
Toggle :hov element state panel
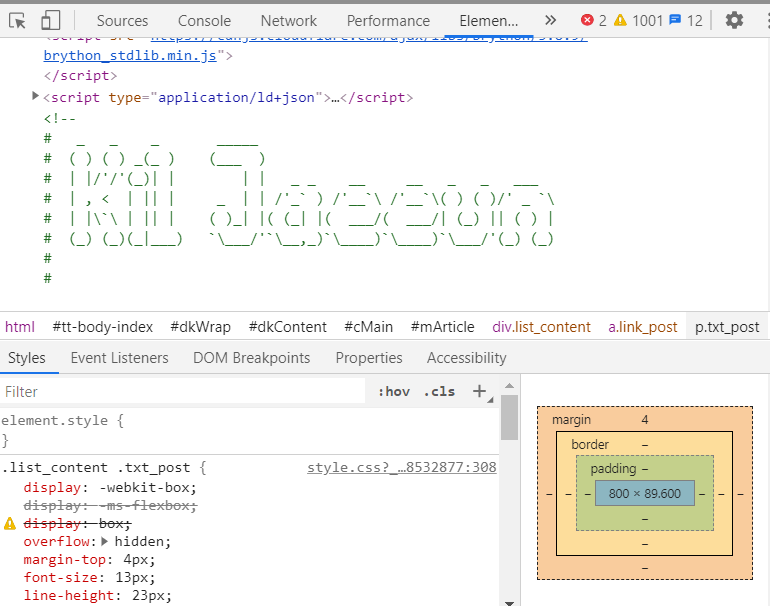pyautogui.click(x=394, y=392)
